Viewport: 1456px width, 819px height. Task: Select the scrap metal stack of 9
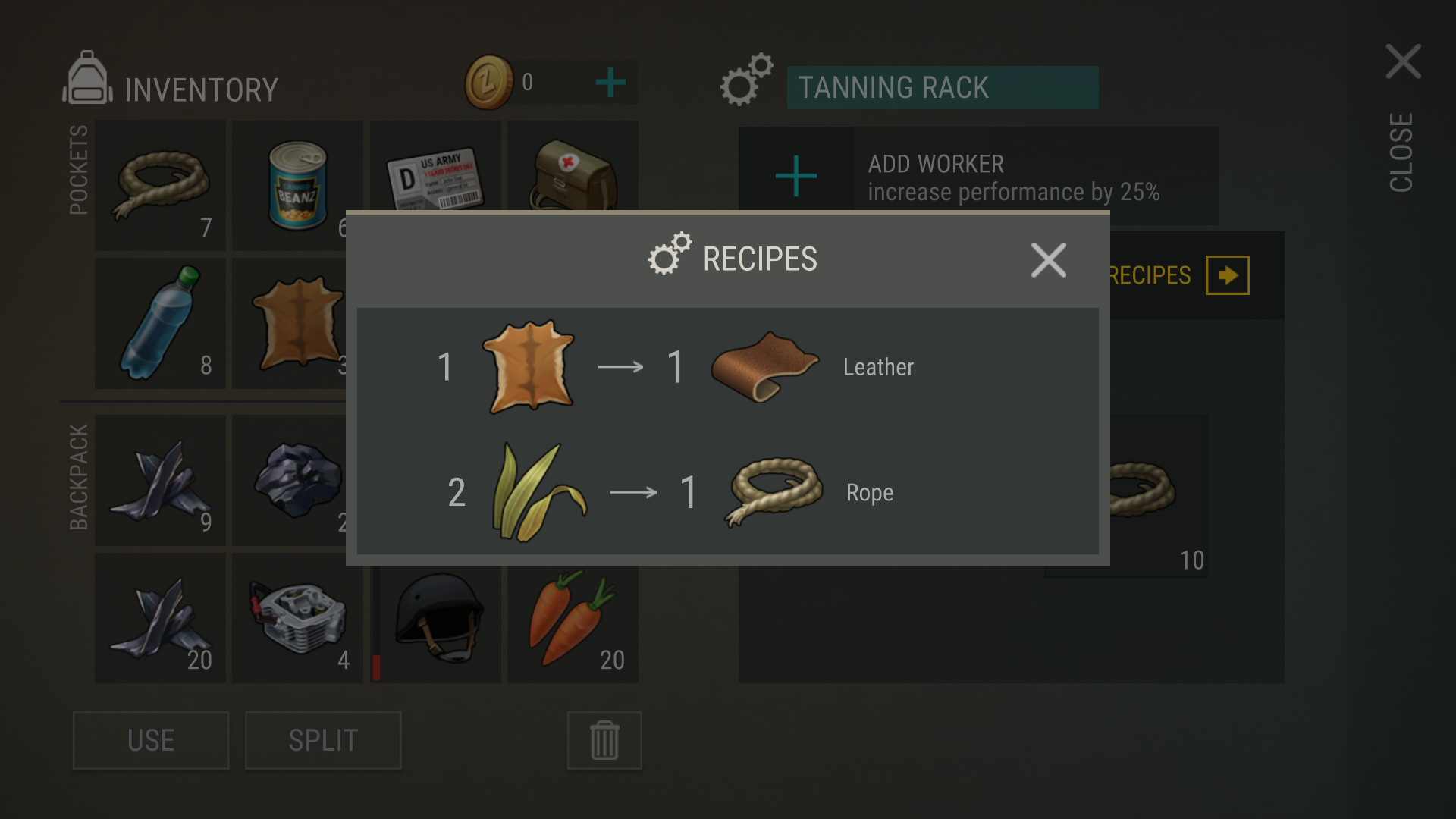click(x=160, y=480)
